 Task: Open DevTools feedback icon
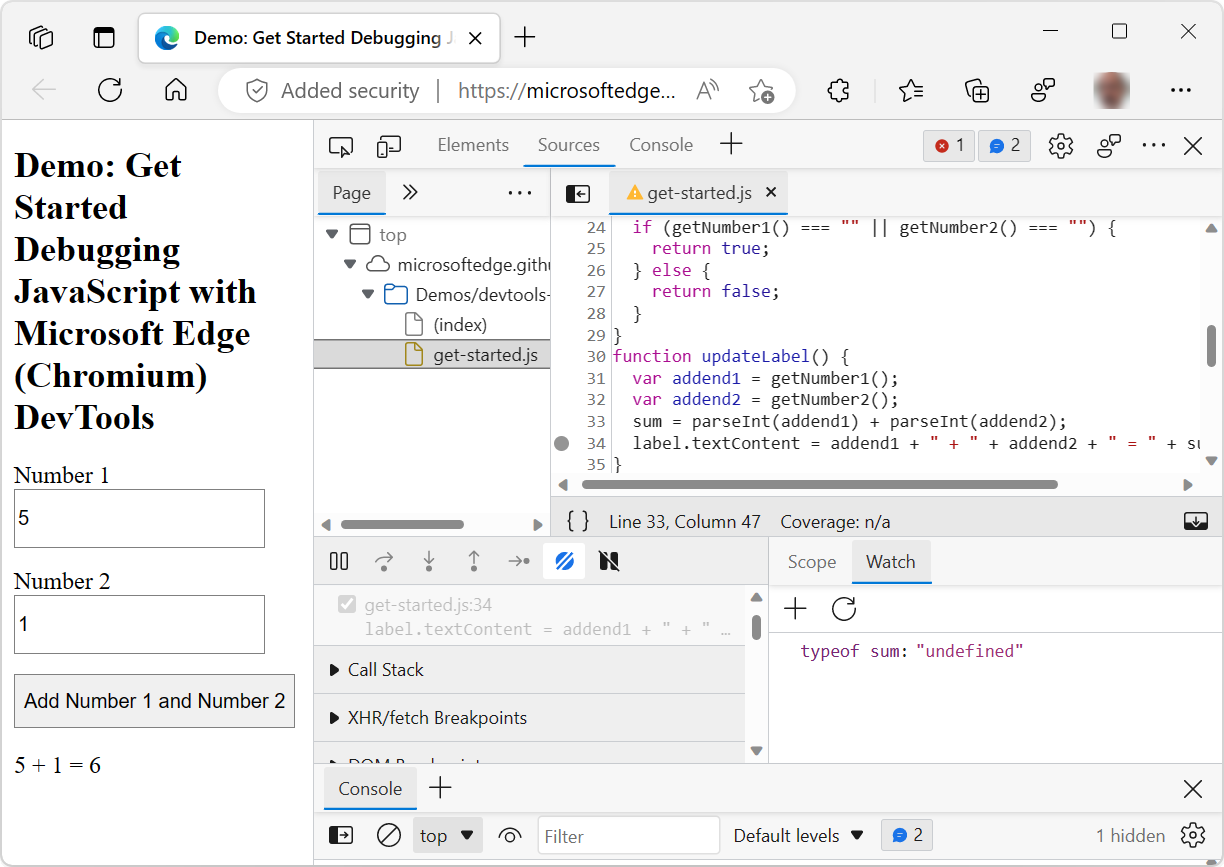point(1108,146)
